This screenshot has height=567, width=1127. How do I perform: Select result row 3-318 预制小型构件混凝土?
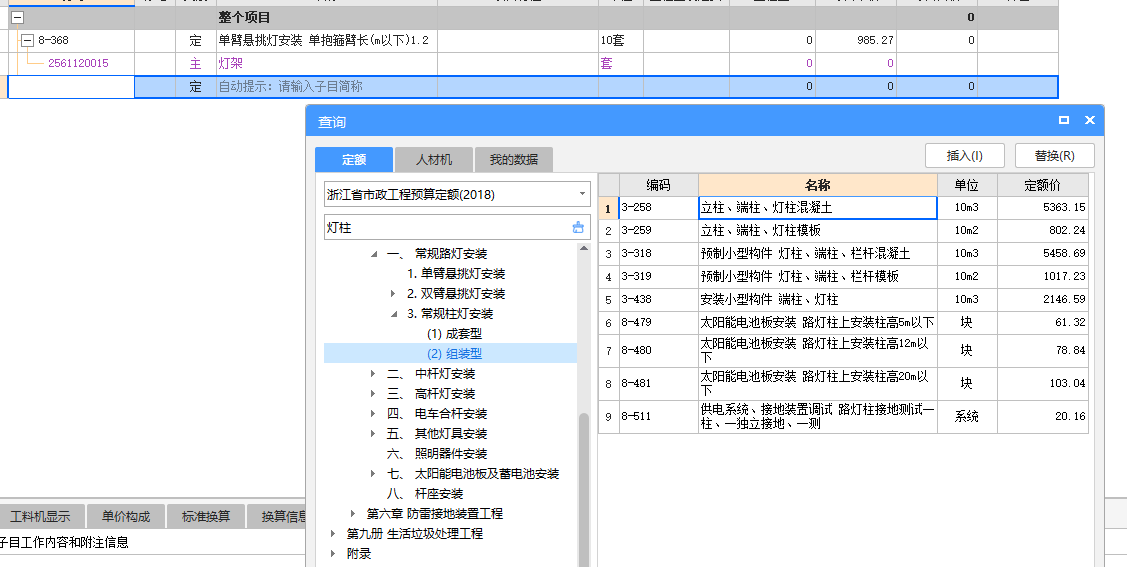(x=844, y=254)
